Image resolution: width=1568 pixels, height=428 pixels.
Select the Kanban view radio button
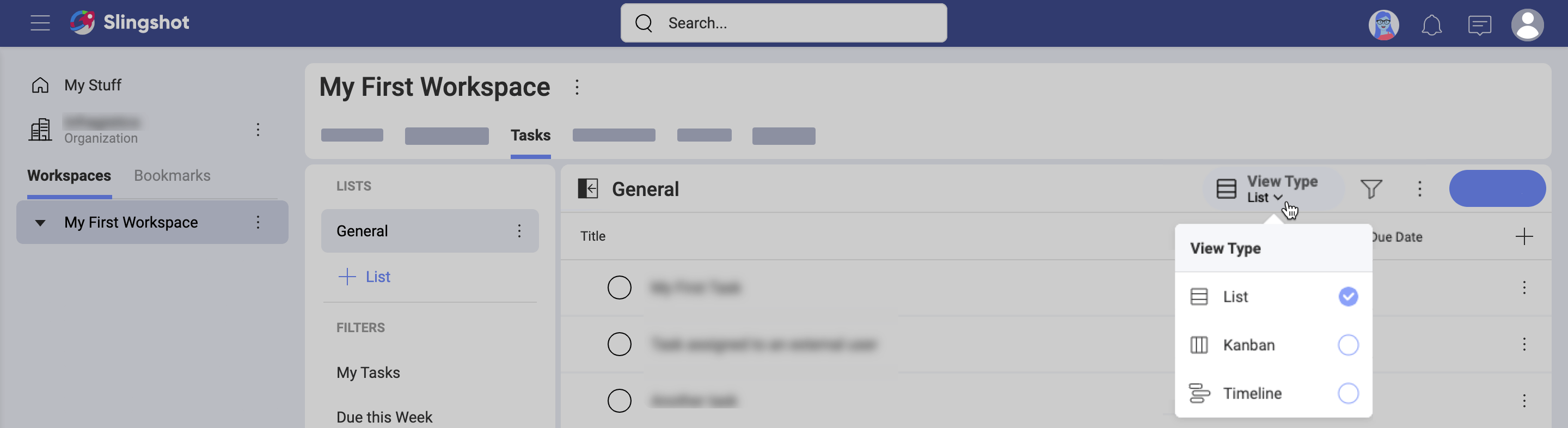(1347, 345)
